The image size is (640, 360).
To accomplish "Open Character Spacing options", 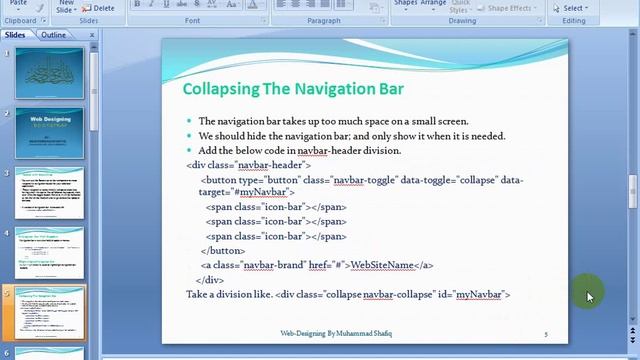I will [212, 4].
